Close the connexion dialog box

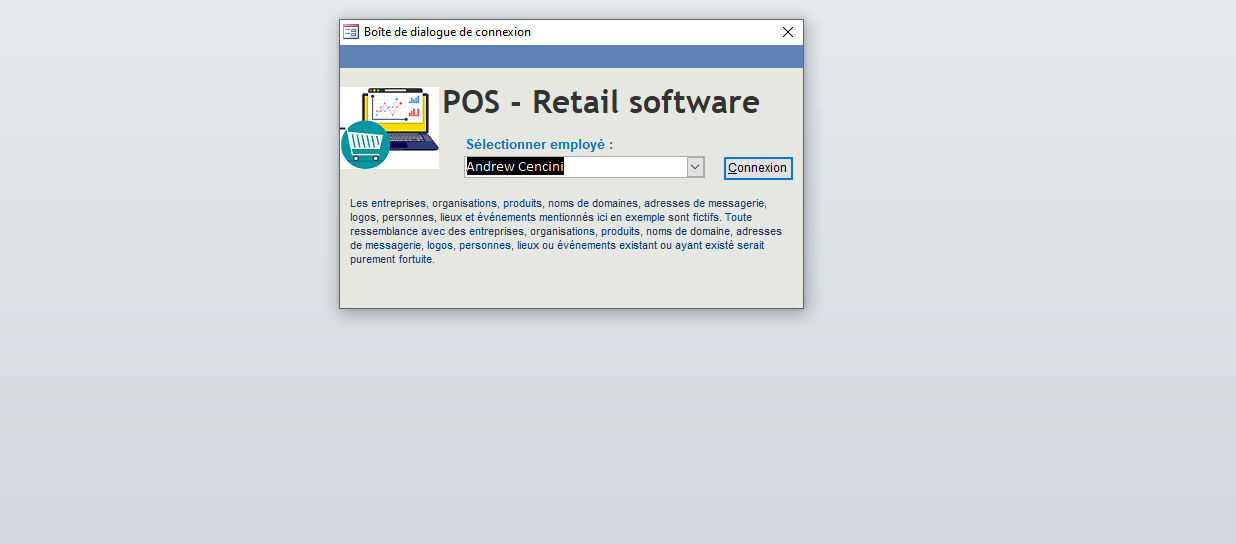point(788,32)
